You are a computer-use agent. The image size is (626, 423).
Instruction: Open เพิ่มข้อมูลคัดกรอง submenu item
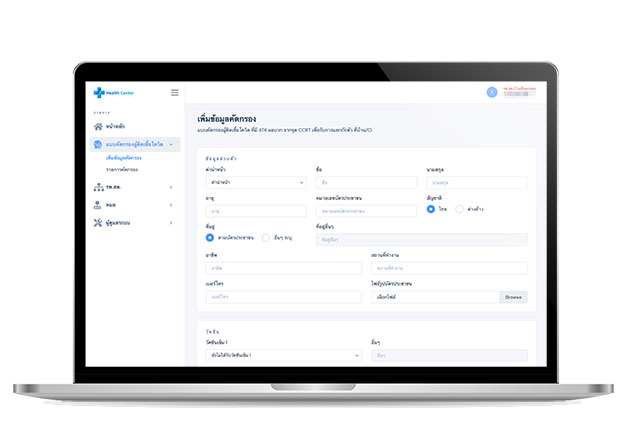123,158
